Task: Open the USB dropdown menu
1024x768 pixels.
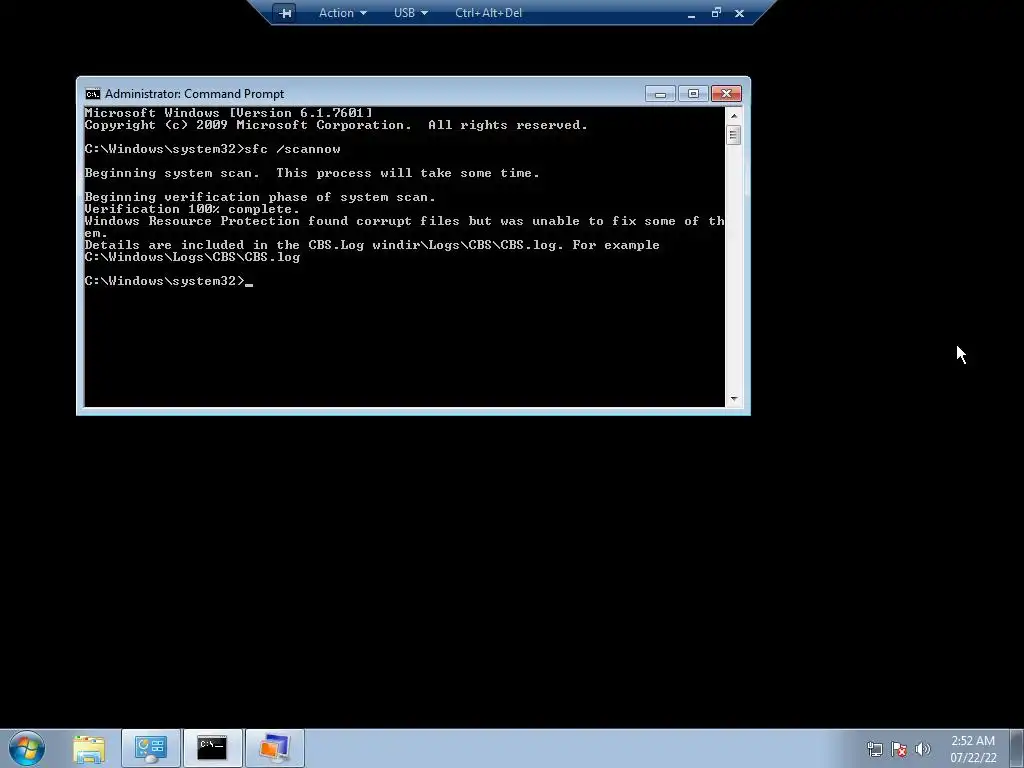Action: point(411,13)
